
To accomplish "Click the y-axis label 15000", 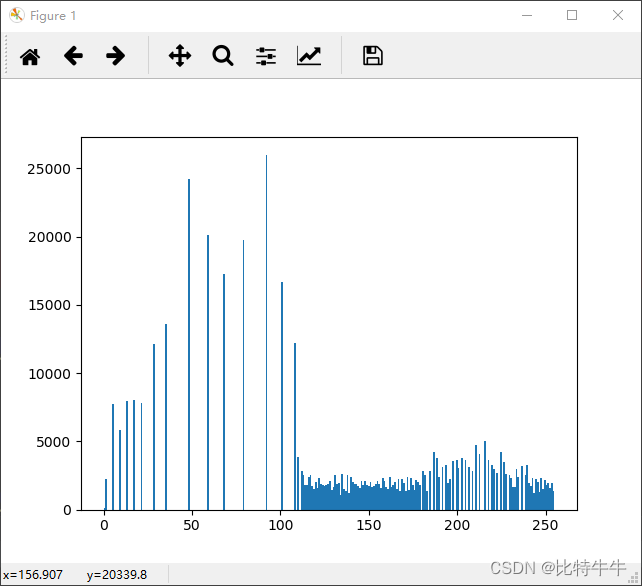I will click(50, 305).
